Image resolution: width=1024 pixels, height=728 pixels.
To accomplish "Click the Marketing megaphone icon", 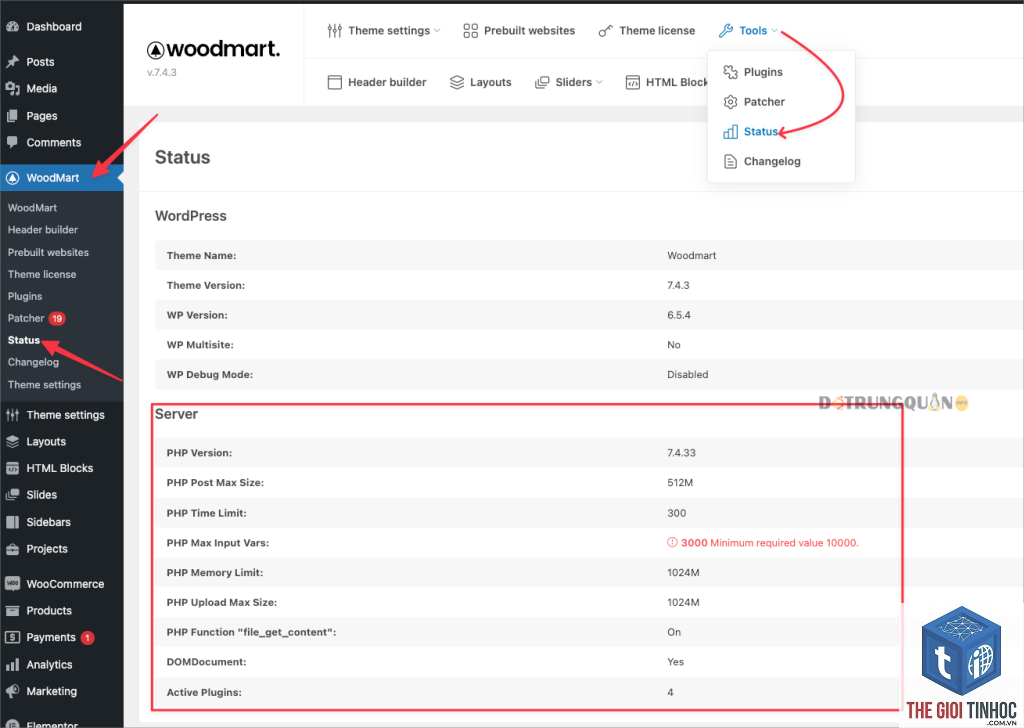I will point(12,691).
